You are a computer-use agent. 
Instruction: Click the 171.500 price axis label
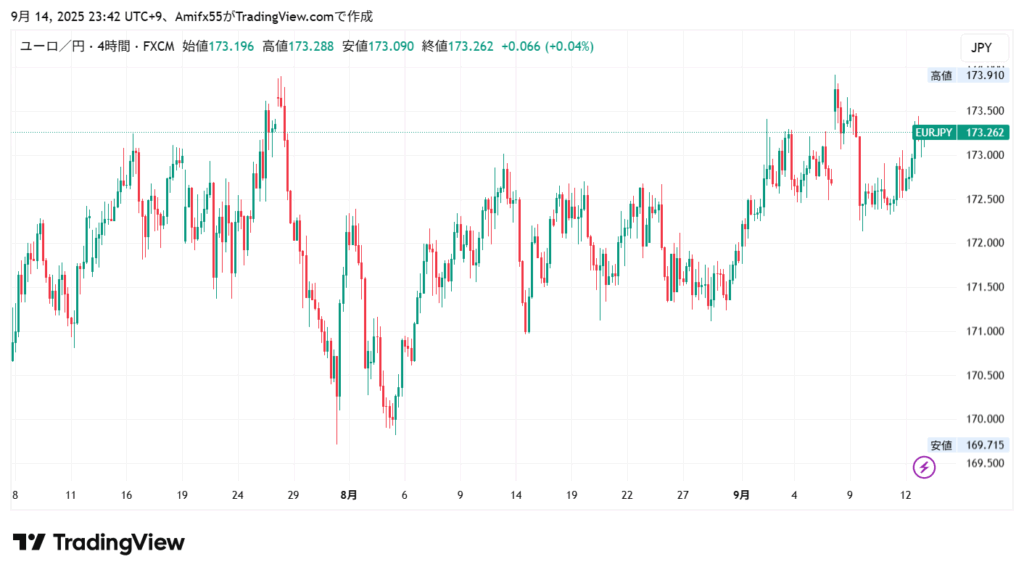tap(983, 287)
